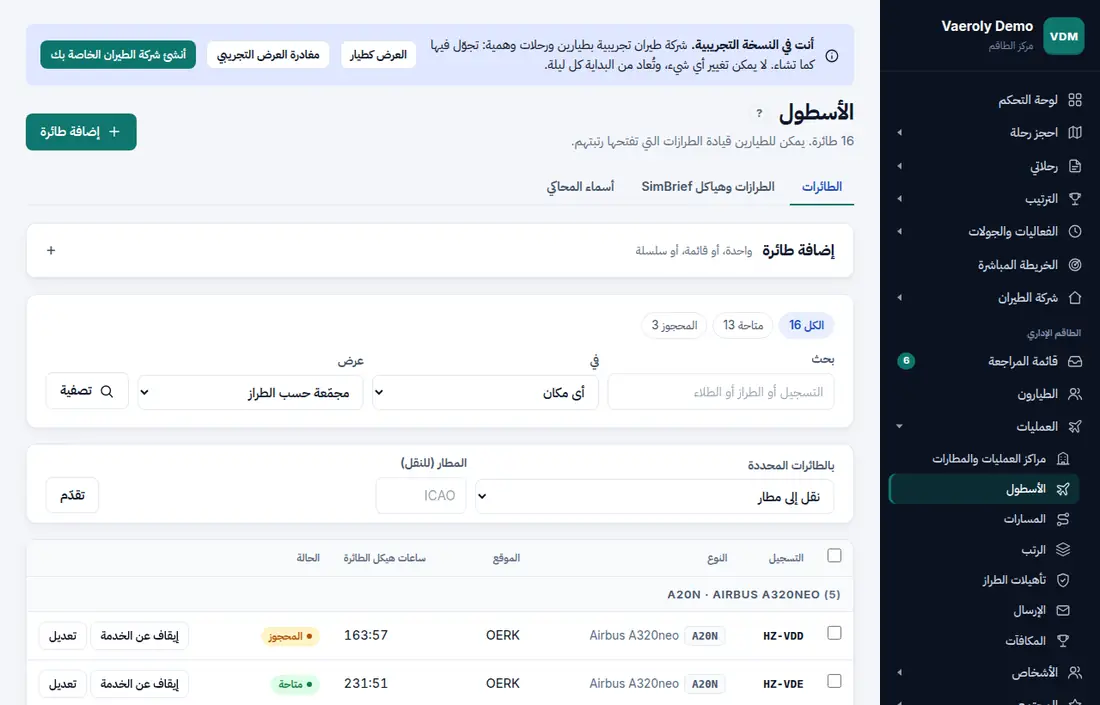Screen dimensions: 1100x705
Task: Collapse the العمليات section arrow
Action: click(x=899, y=427)
